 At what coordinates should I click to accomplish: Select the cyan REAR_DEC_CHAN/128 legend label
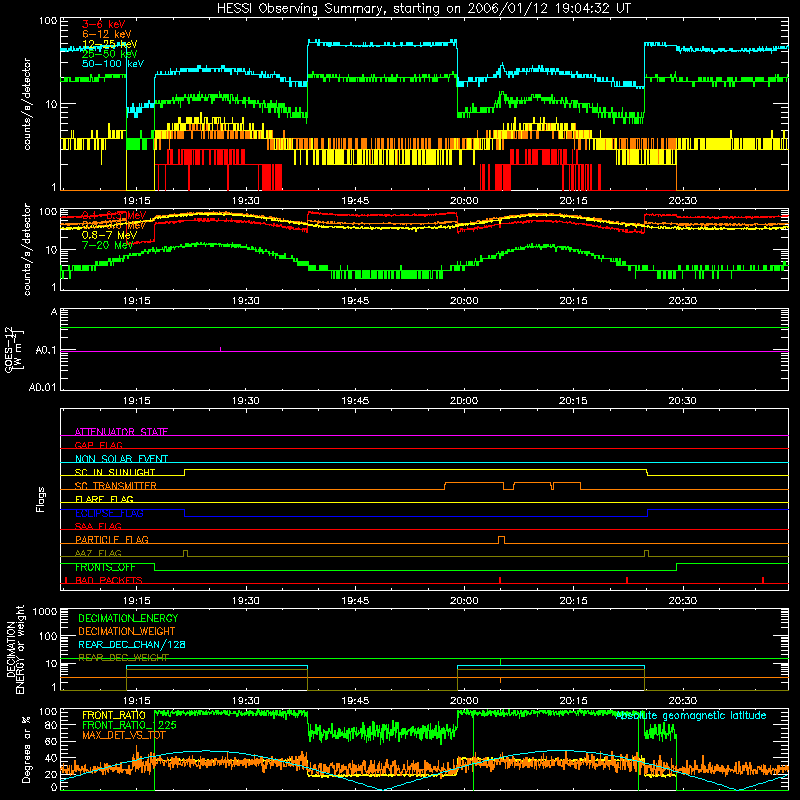132,645
